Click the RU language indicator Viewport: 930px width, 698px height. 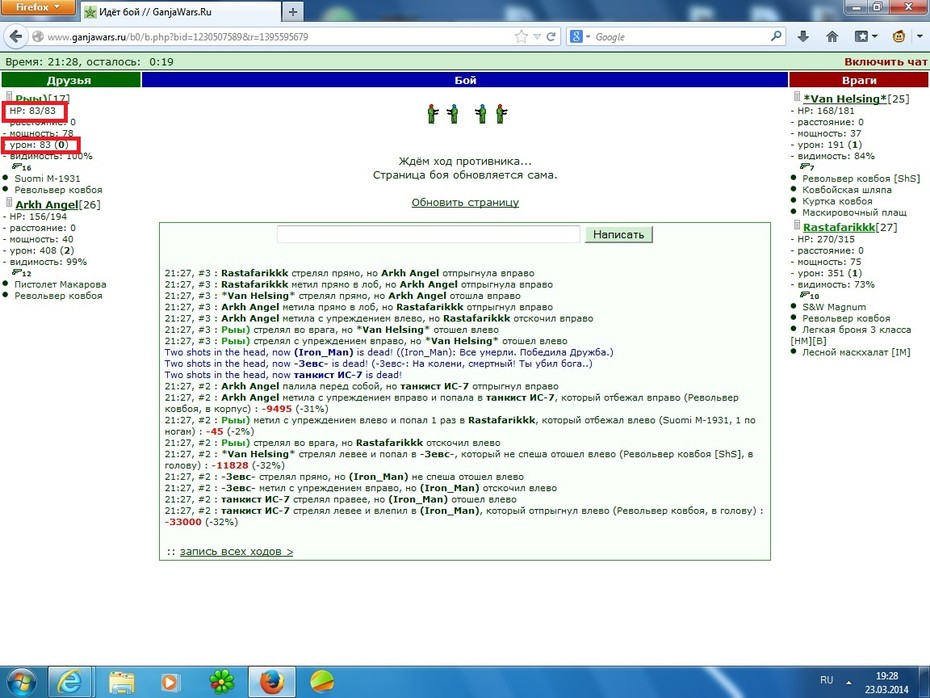click(x=826, y=680)
